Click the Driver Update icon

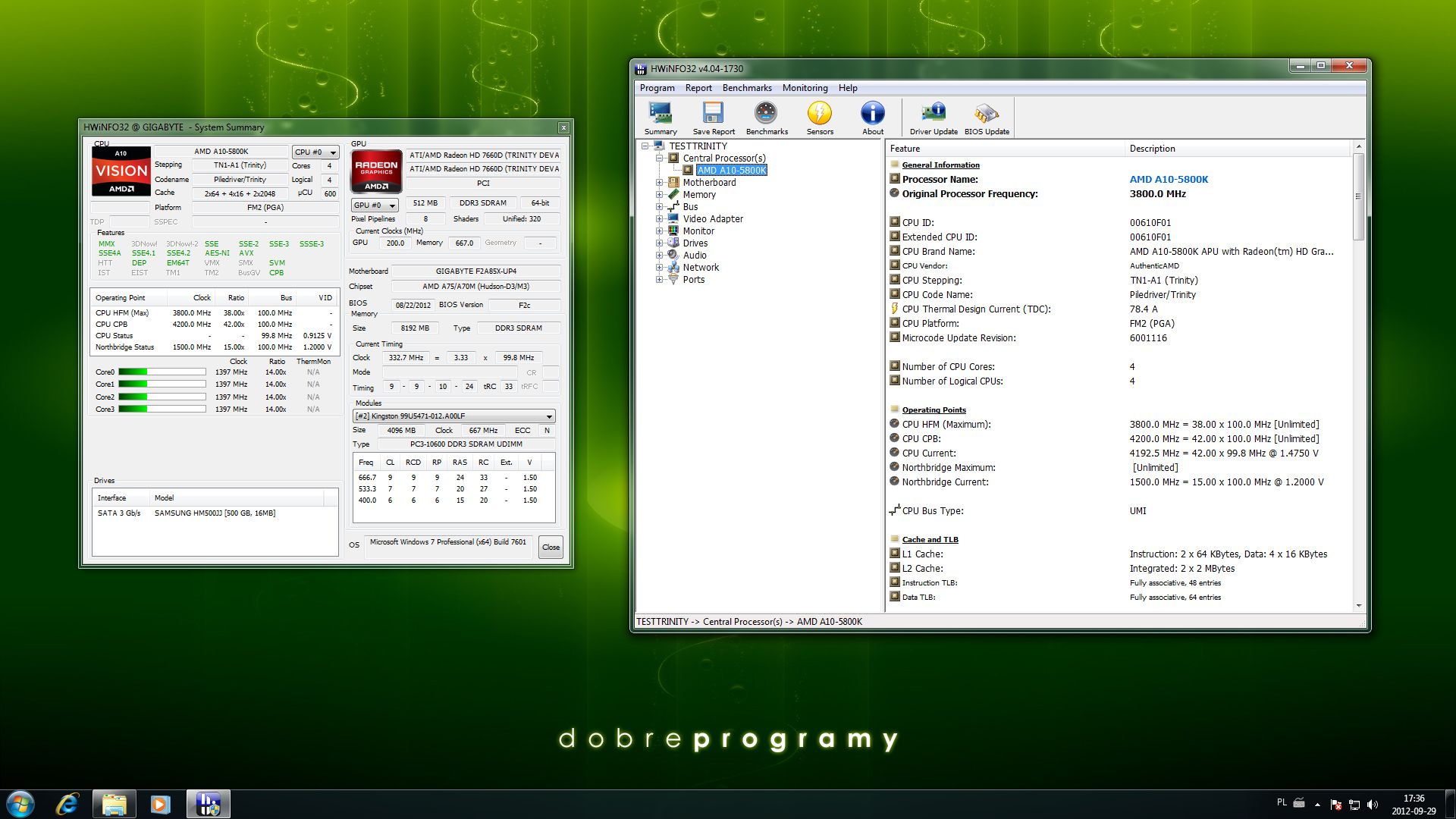tap(933, 118)
